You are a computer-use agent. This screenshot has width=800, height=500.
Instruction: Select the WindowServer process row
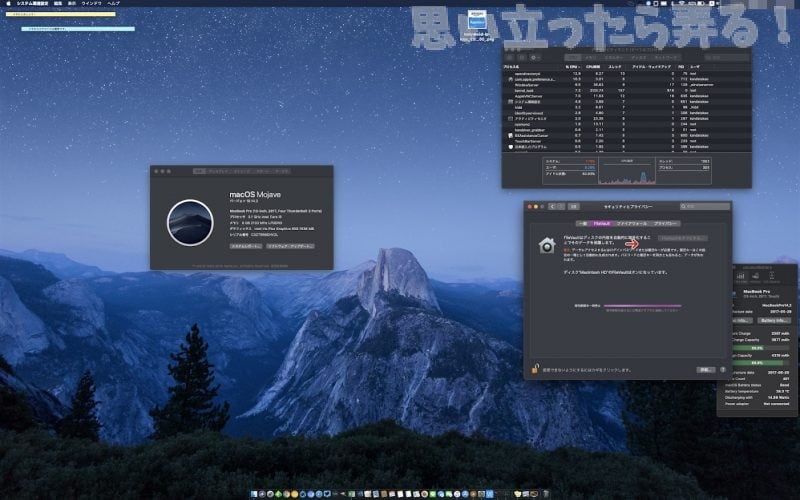(x=627, y=85)
